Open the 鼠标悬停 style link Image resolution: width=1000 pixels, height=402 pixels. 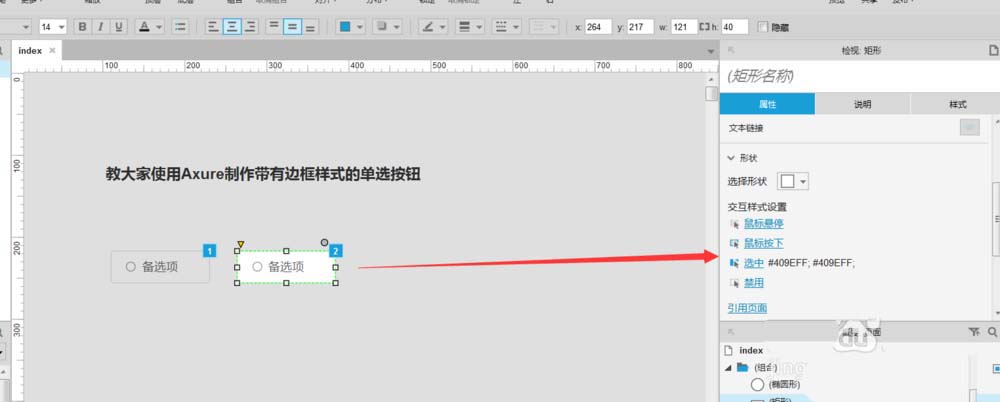click(763, 223)
